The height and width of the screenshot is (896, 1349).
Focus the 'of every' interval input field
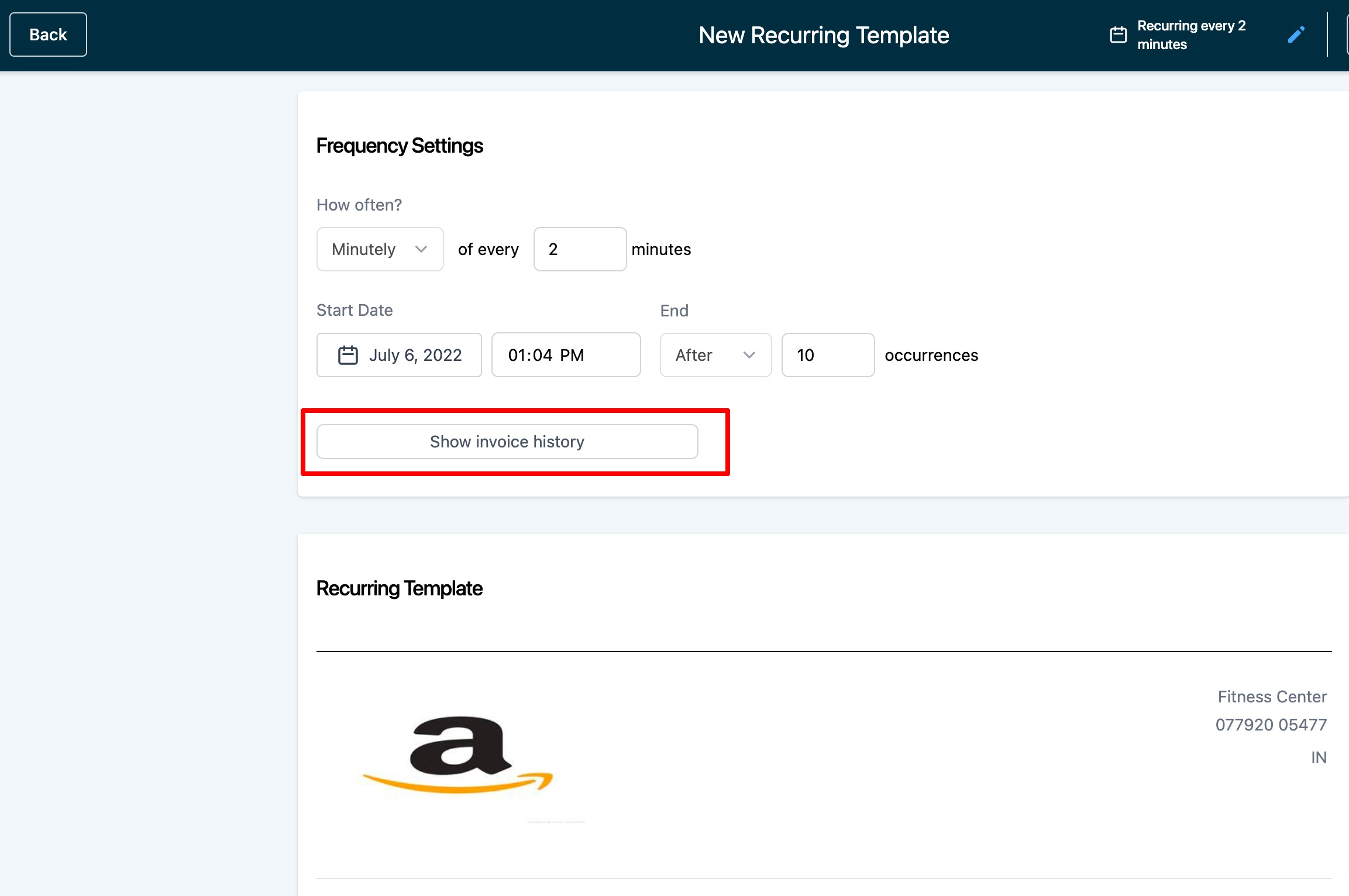point(579,249)
